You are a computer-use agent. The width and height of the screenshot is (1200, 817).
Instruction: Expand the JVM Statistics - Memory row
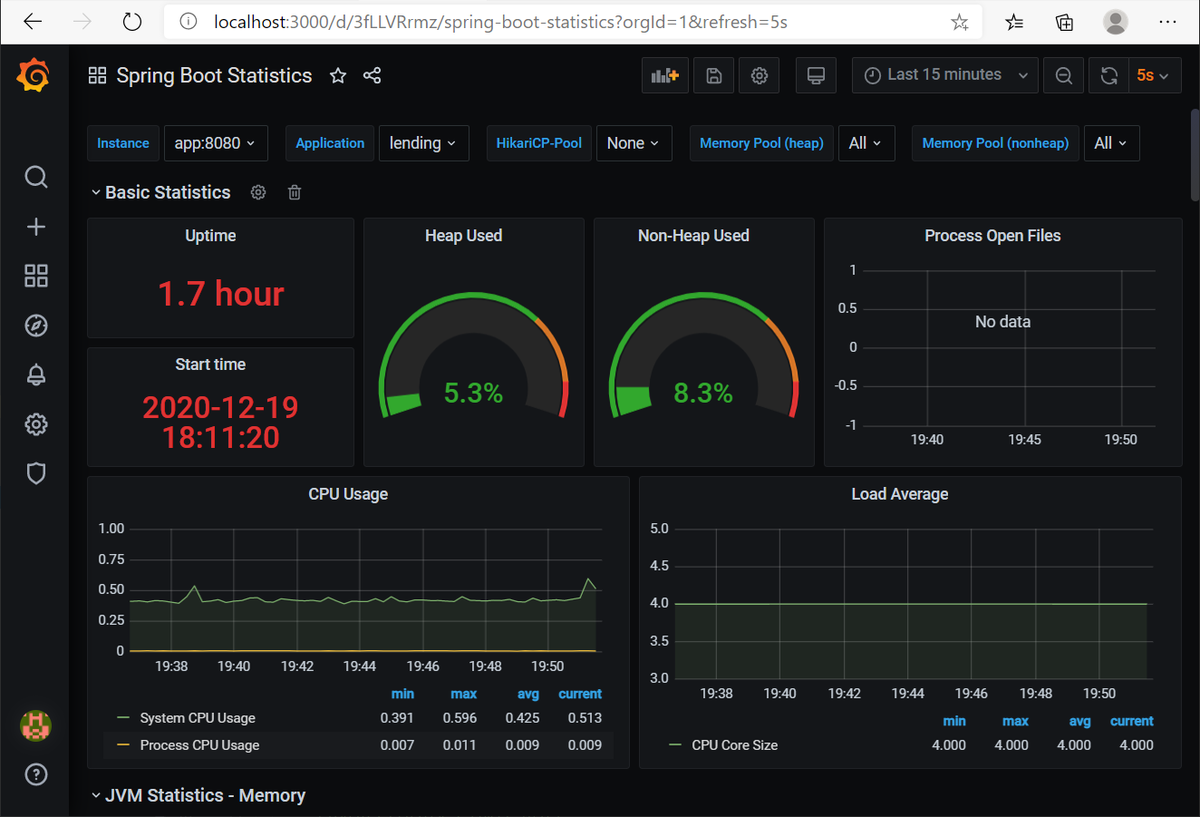[x=198, y=795]
